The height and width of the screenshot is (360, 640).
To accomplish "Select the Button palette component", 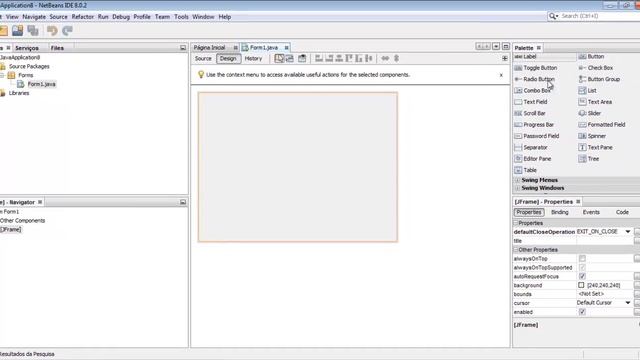I will coord(592,57).
